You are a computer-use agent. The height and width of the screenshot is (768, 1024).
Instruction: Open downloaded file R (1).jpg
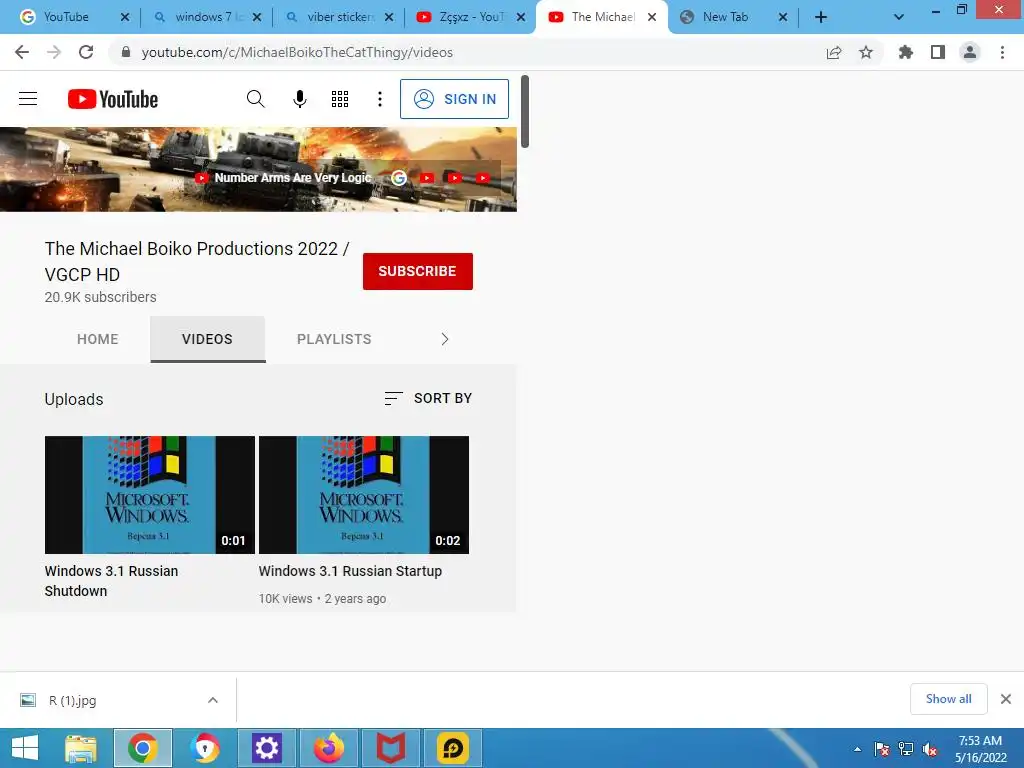(72, 701)
